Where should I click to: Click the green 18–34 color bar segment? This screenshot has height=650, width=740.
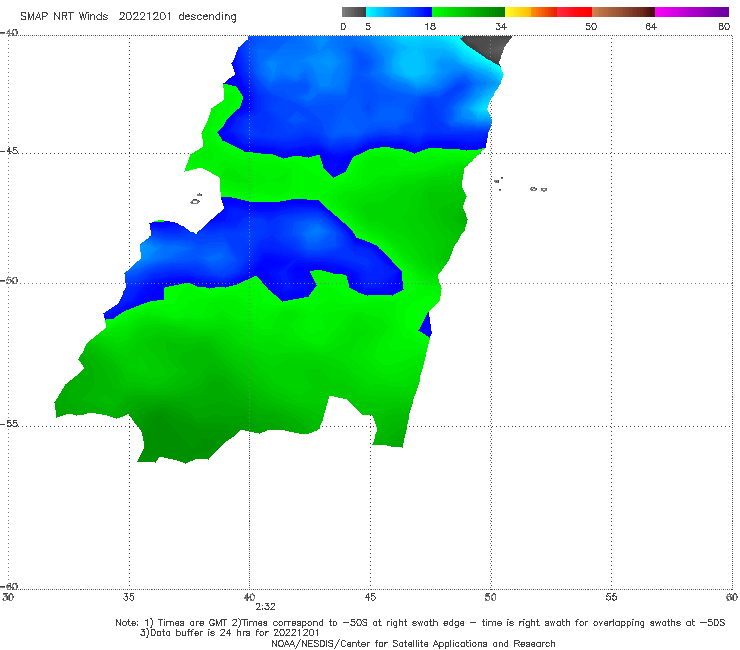[x=468, y=12]
